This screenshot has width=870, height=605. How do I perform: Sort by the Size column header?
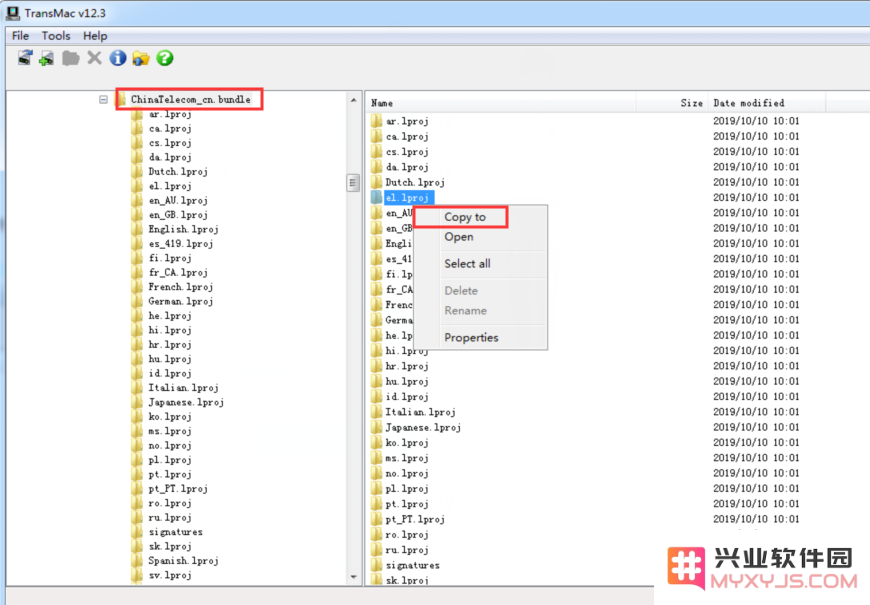tap(672, 103)
